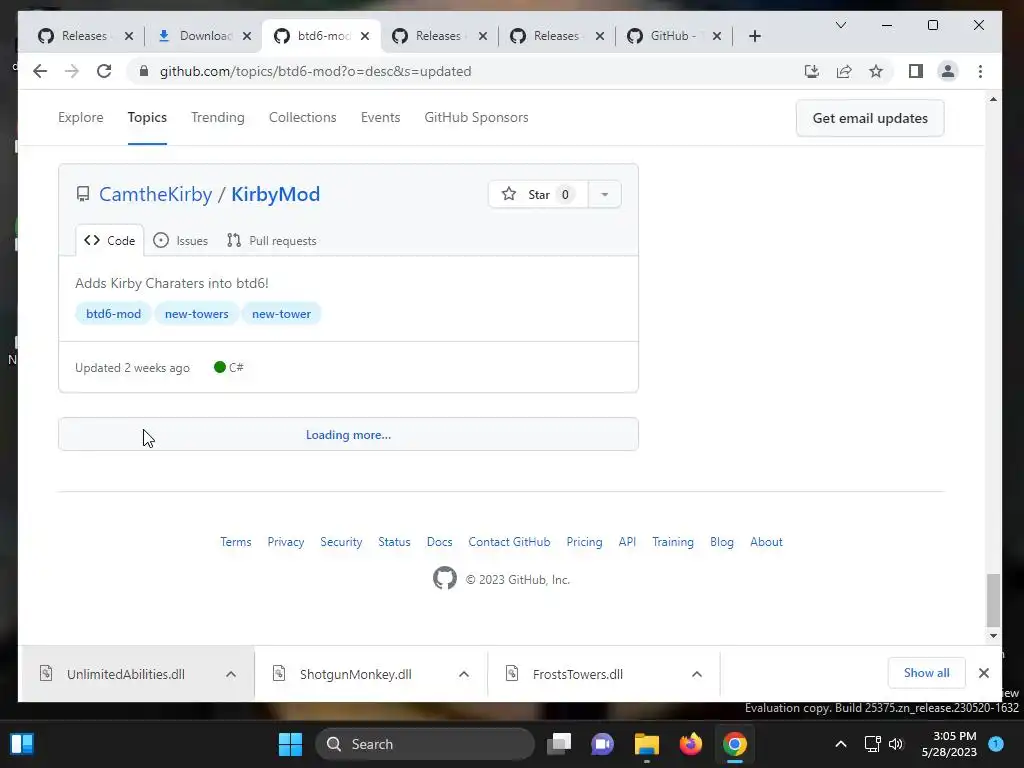This screenshot has height=768, width=1024.
Task: Open the Chrome profile avatar
Action: coord(948,71)
